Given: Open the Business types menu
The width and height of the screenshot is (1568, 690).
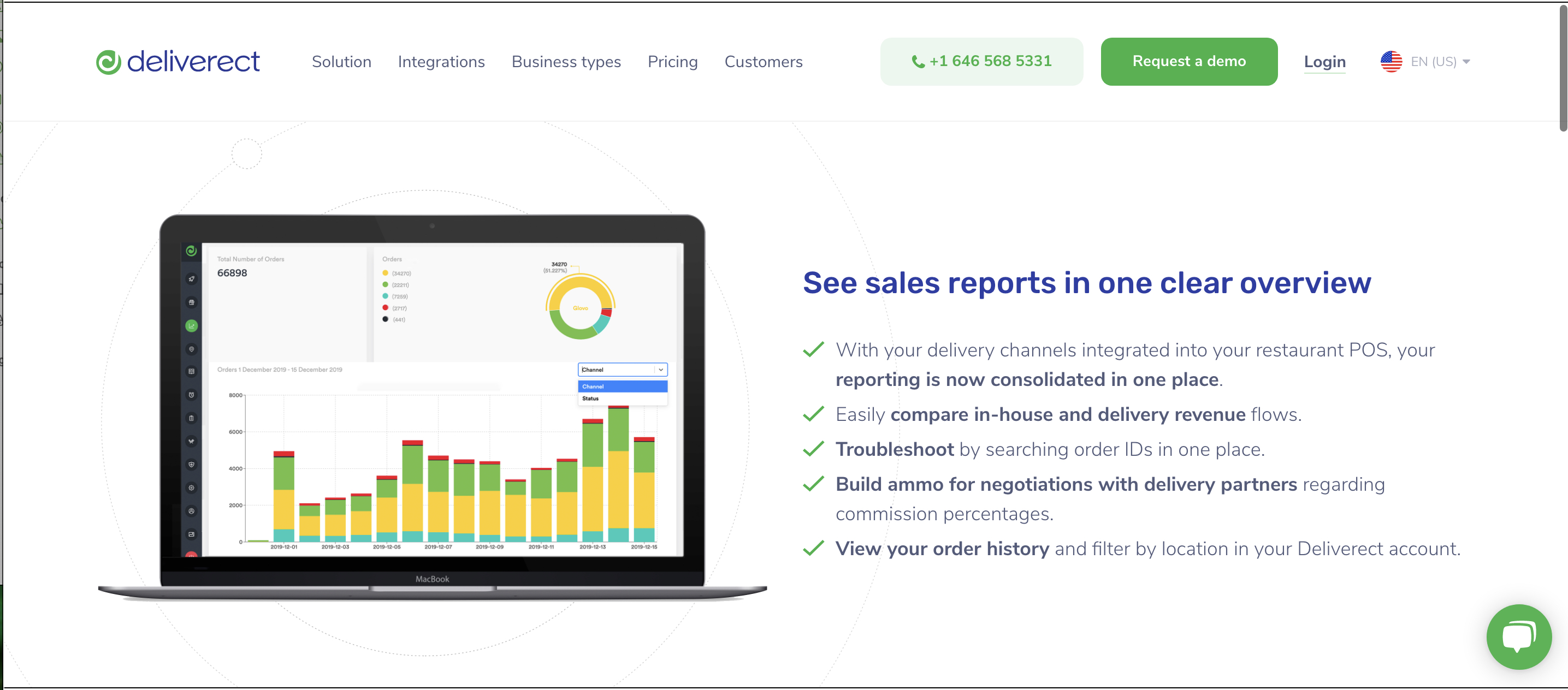Looking at the screenshot, I should (566, 62).
